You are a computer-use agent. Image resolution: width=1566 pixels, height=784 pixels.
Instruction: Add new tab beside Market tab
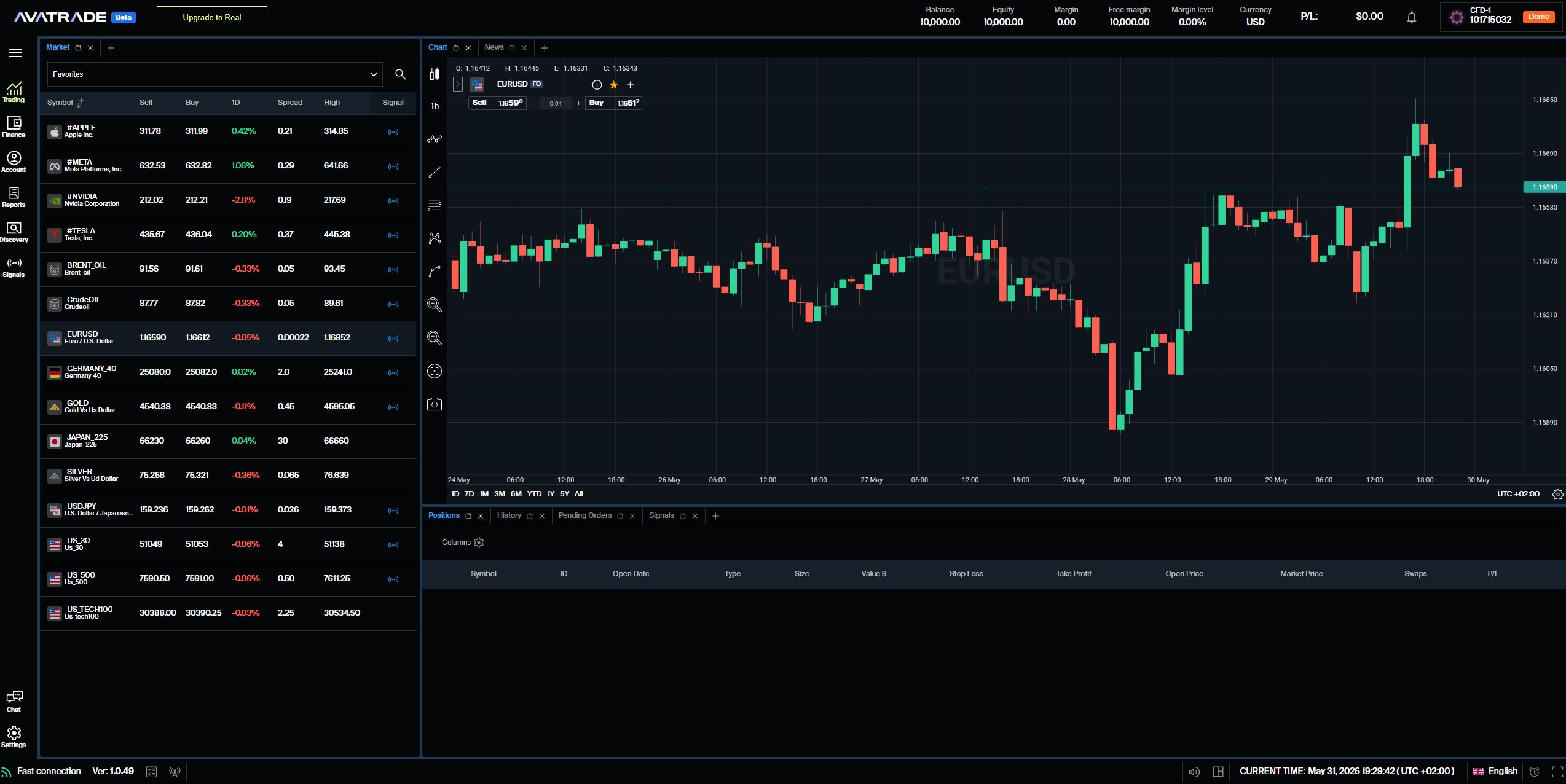111,48
